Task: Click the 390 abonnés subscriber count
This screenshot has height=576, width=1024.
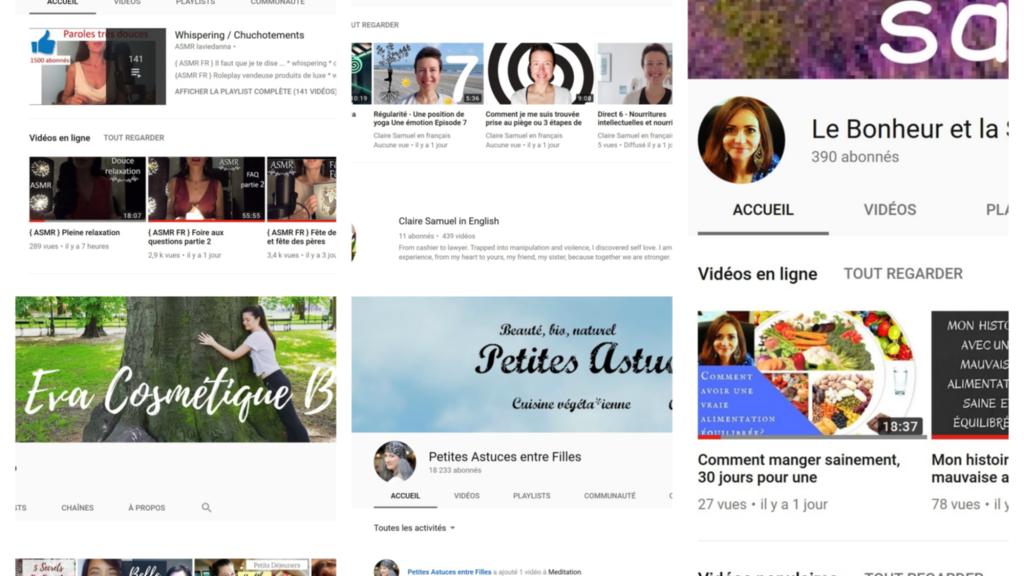Action: [855, 157]
